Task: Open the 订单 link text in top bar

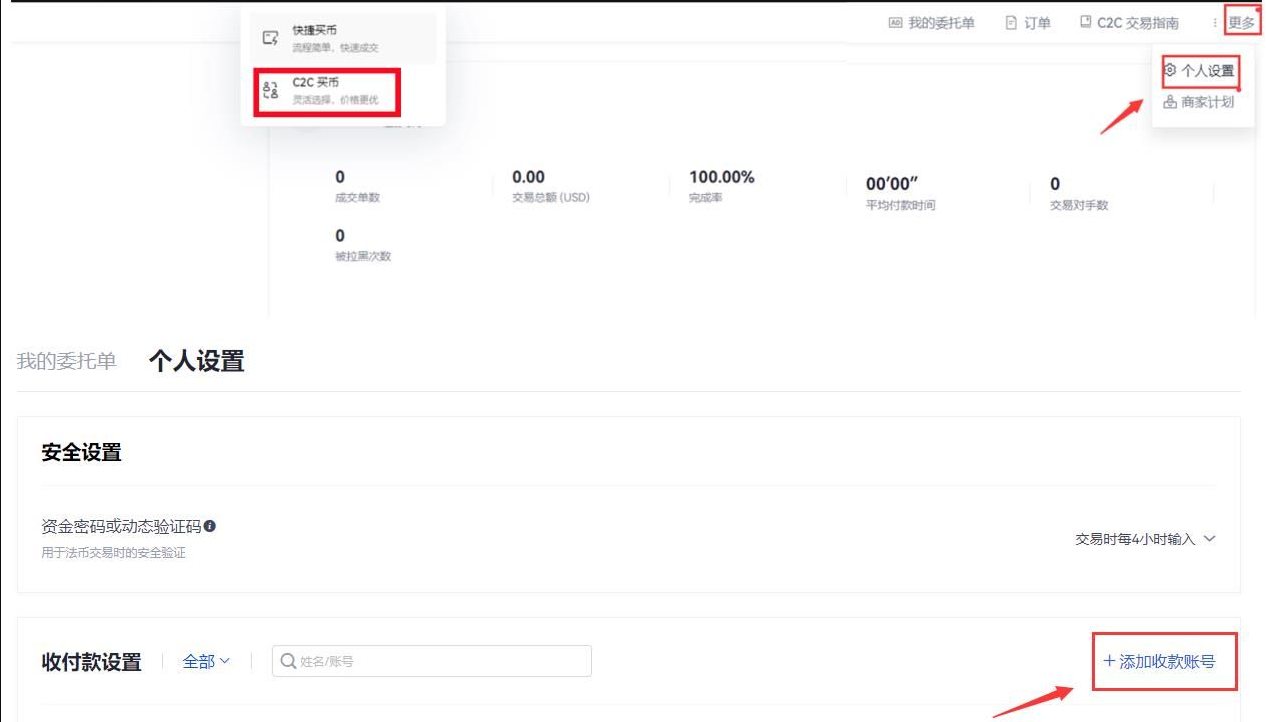Action: pyautogui.click(x=1037, y=23)
